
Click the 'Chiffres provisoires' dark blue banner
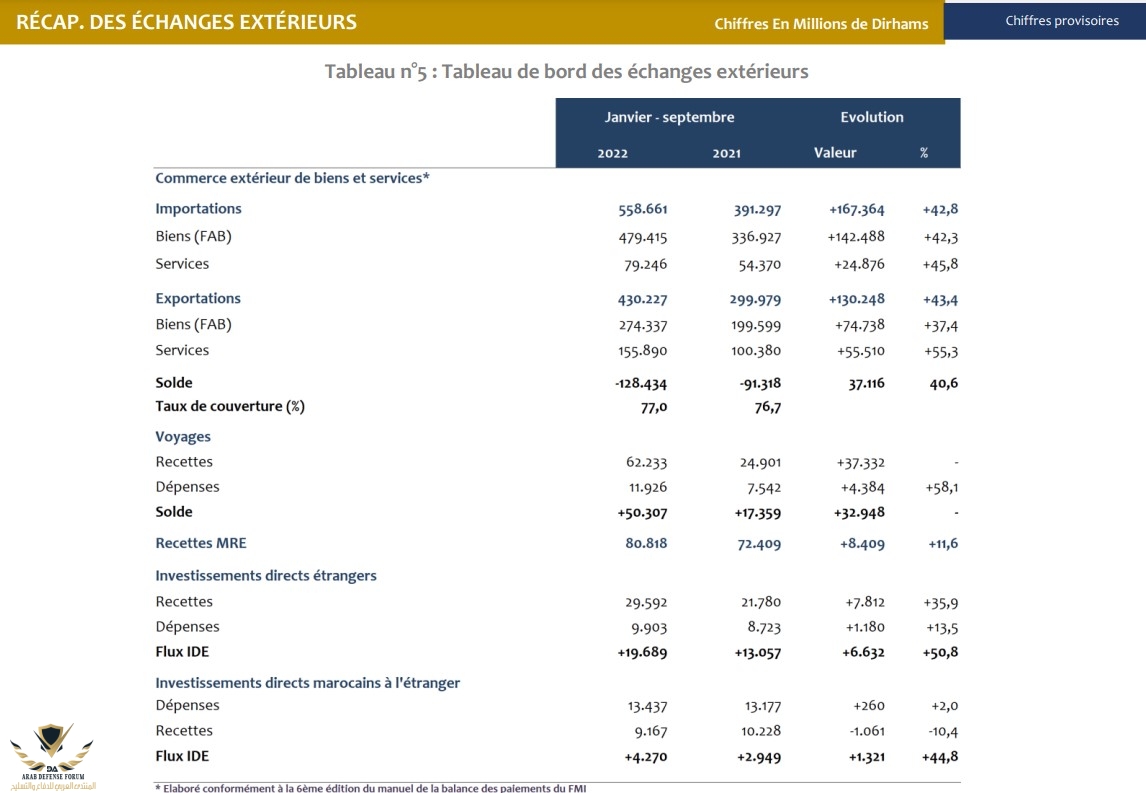(1044, 21)
